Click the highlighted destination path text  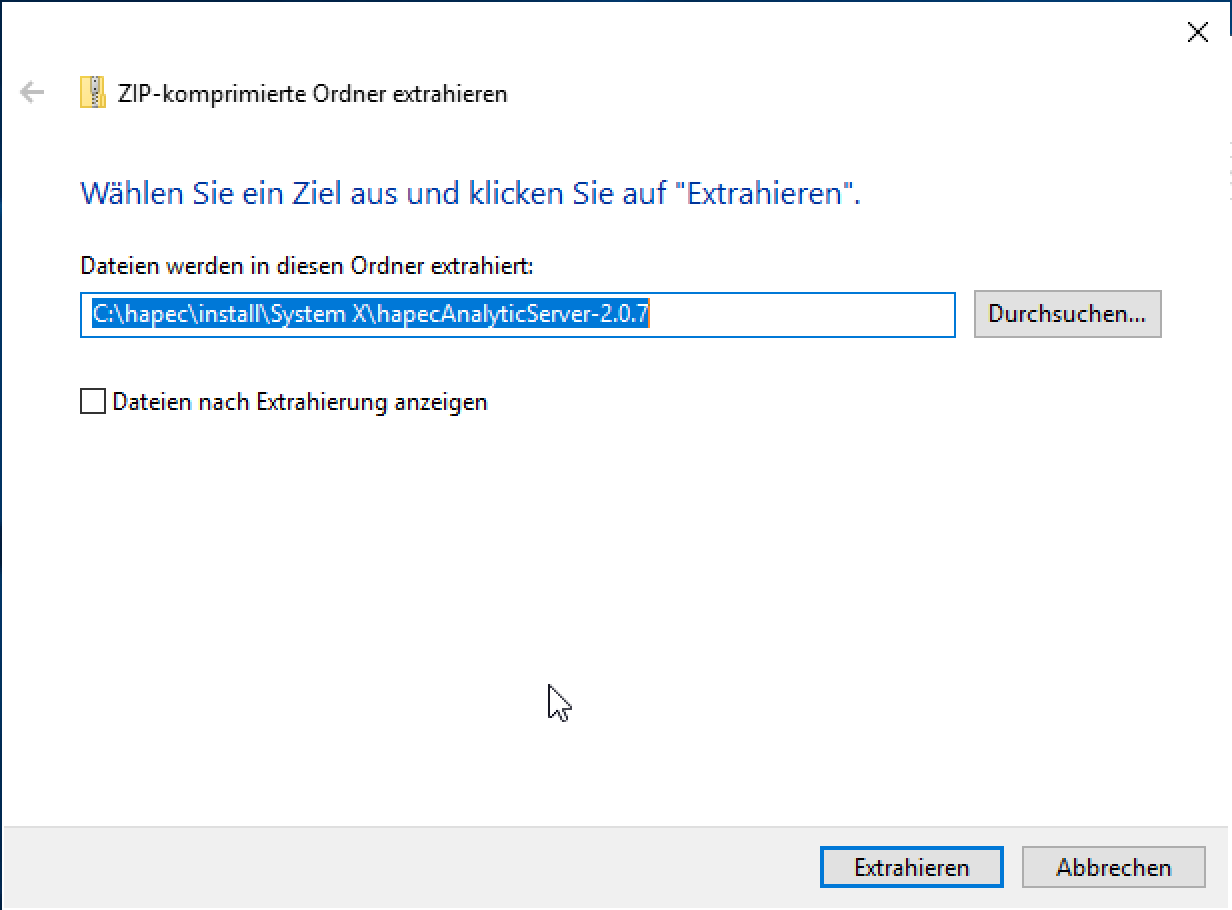point(370,314)
